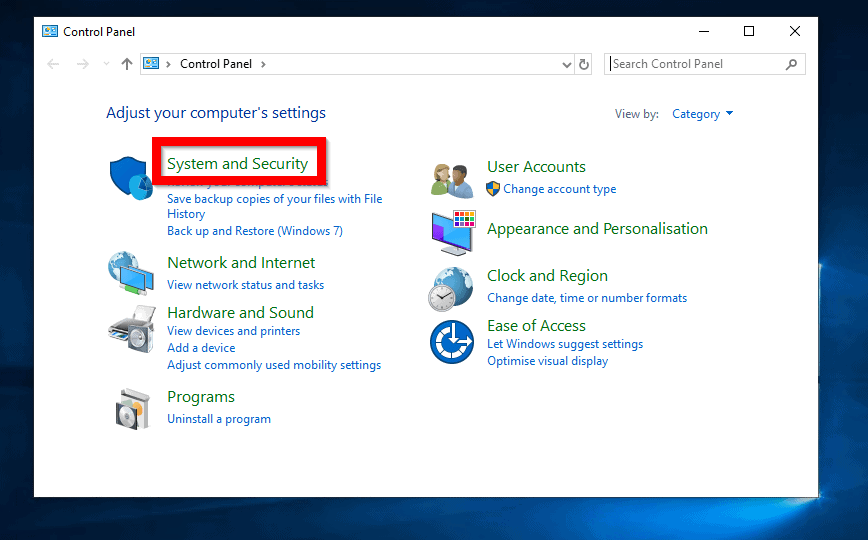The width and height of the screenshot is (868, 540).
Task: Open Appearance and Personalisation category
Action: pyautogui.click(x=597, y=229)
